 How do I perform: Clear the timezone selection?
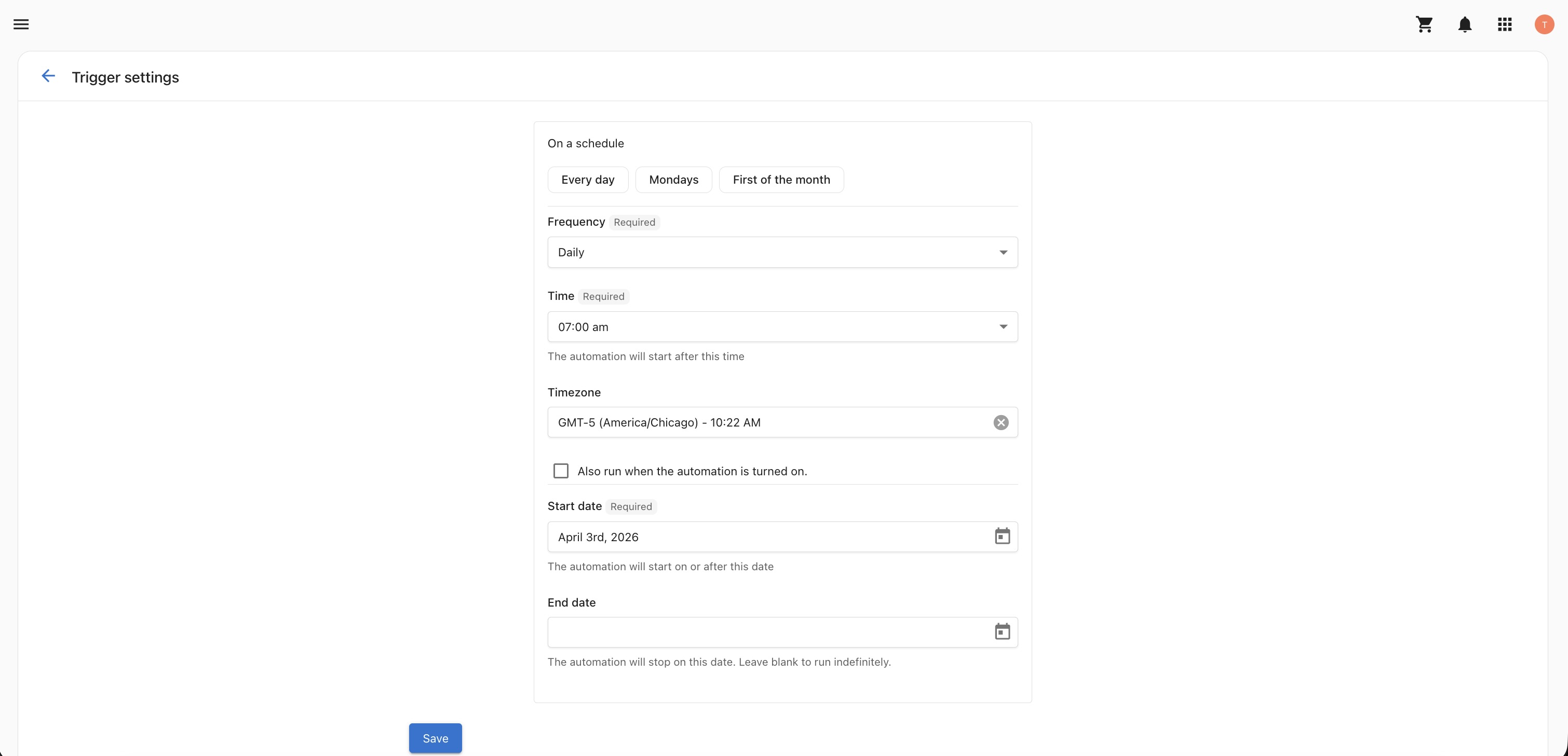click(x=1001, y=422)
